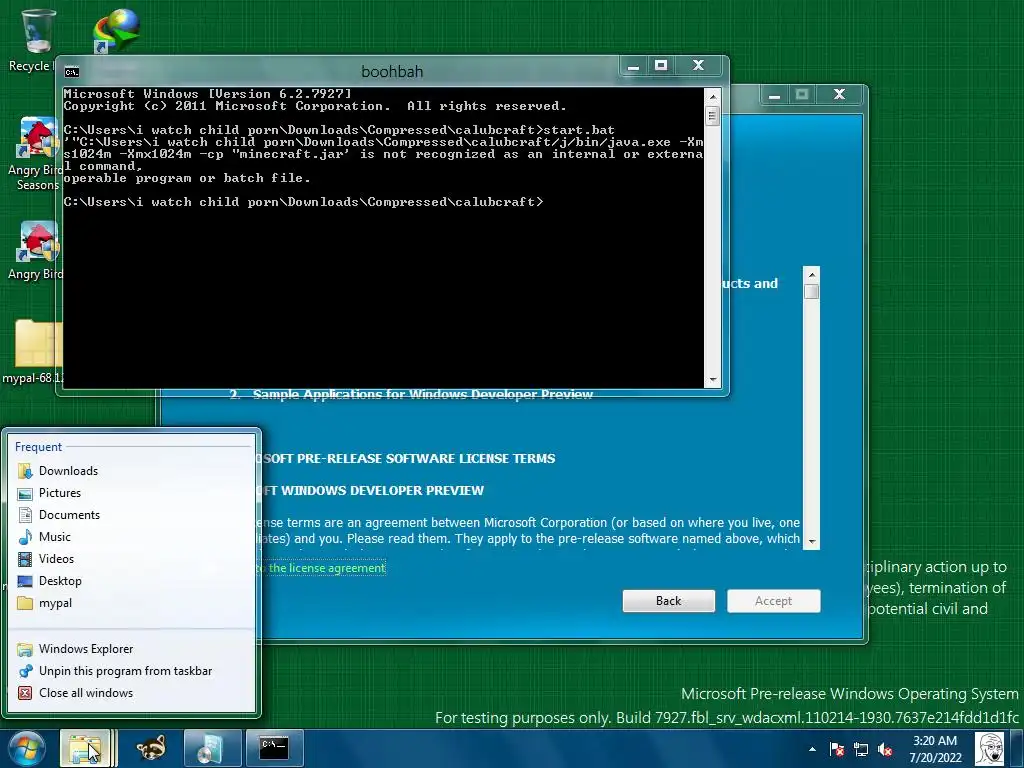1024x768 pixels.
Task: Open Videos from the jump list
Action: 131,559
